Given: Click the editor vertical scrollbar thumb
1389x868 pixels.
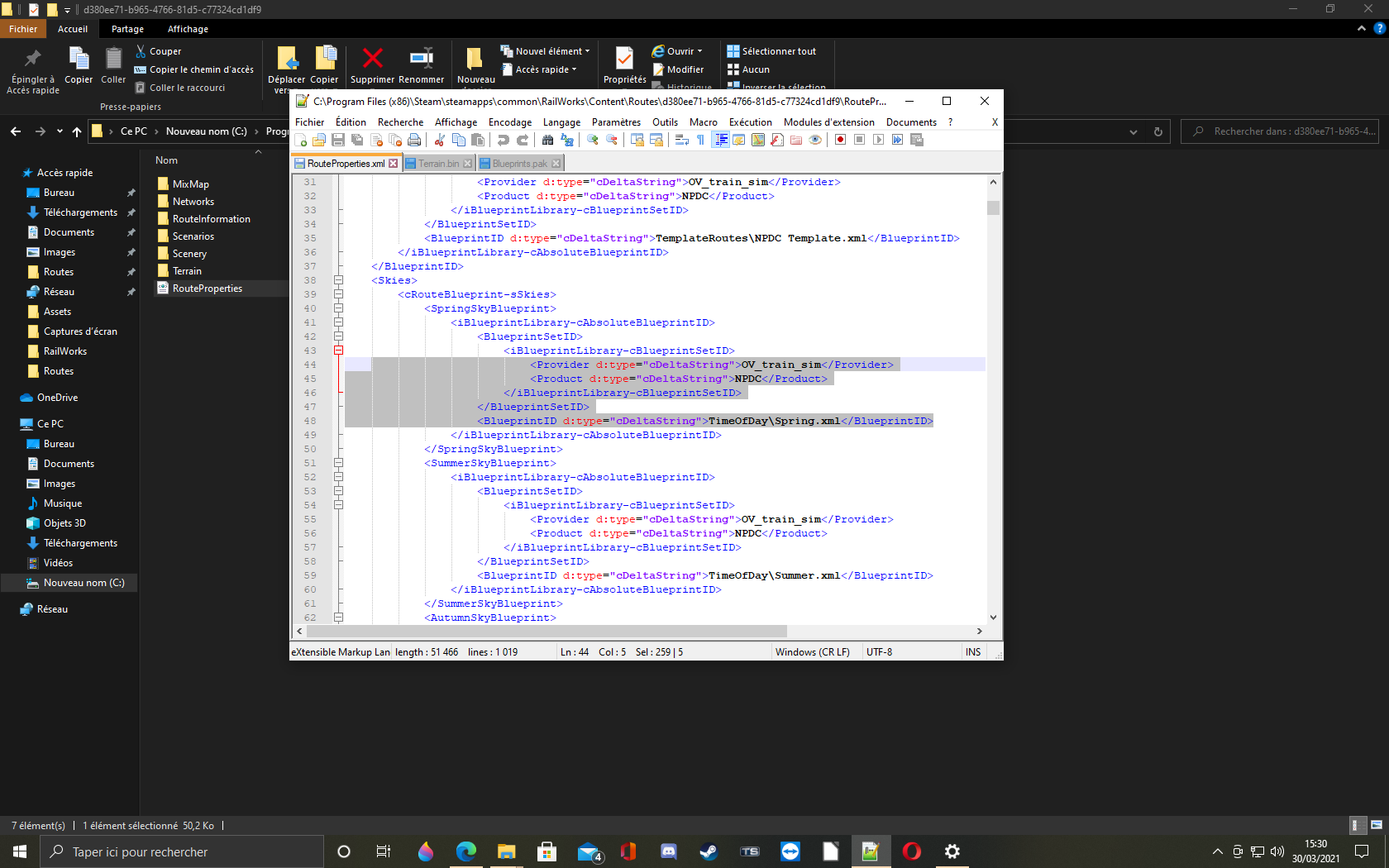Looking at the screenshot, I should coord(993,207).
